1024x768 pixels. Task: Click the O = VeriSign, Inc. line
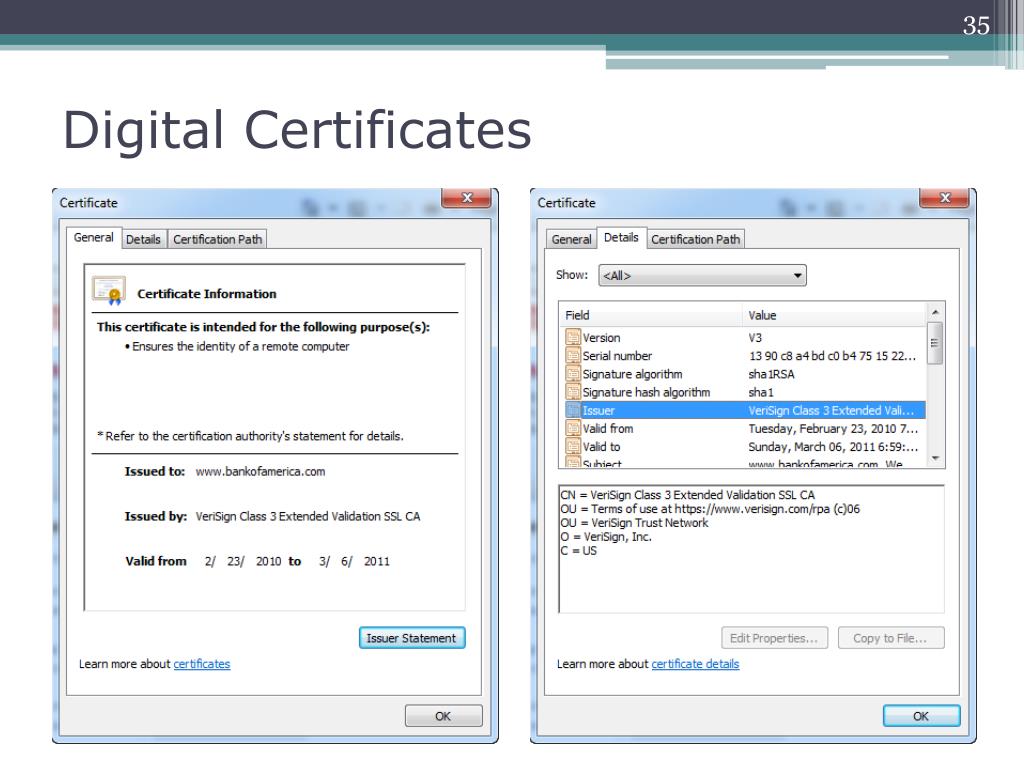click(x=606, y=537)
